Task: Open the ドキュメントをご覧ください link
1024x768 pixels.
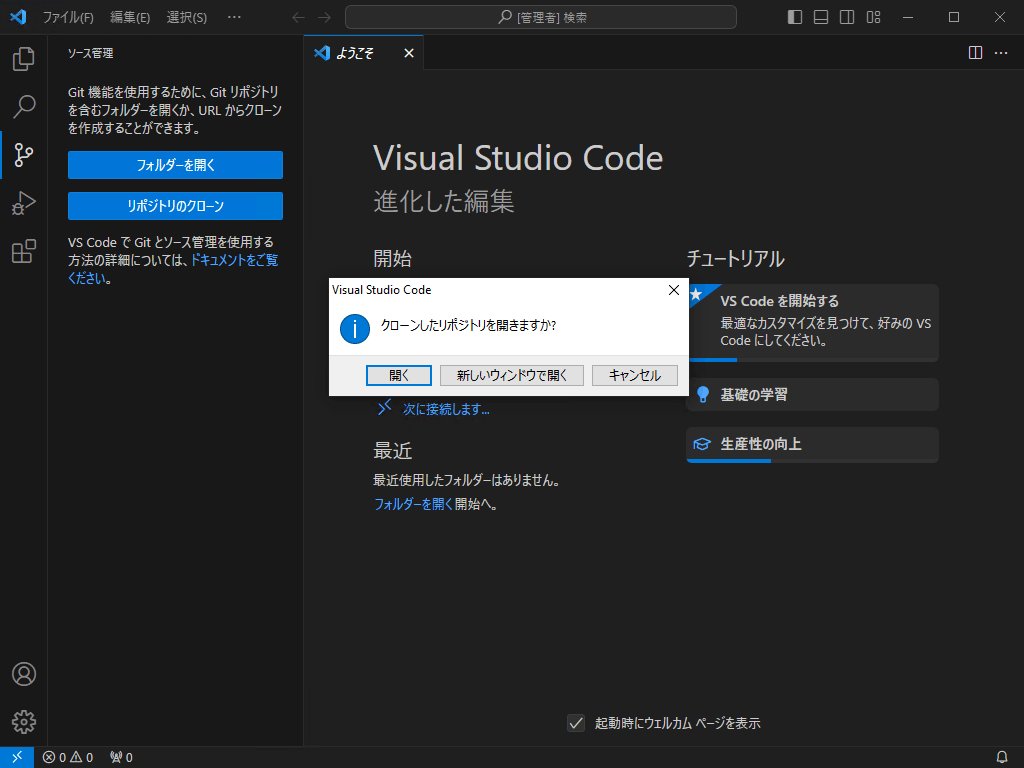Action: [234, 260]
